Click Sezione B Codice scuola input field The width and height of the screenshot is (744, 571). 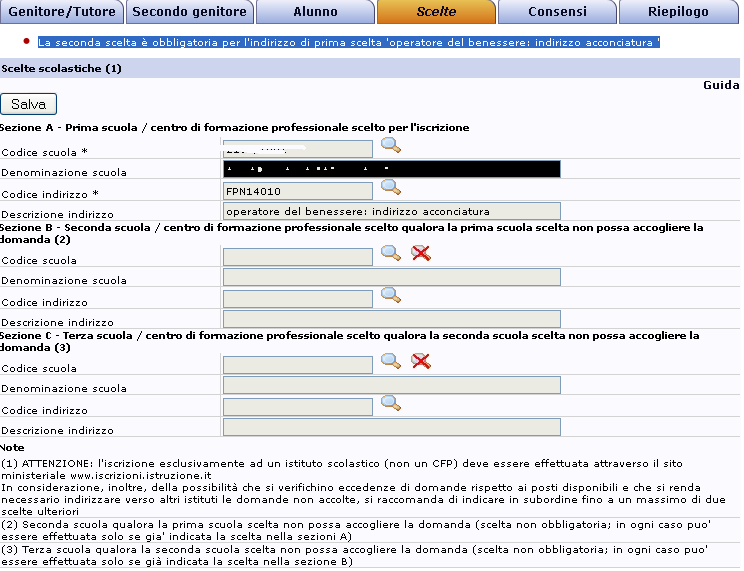[297, 257]
